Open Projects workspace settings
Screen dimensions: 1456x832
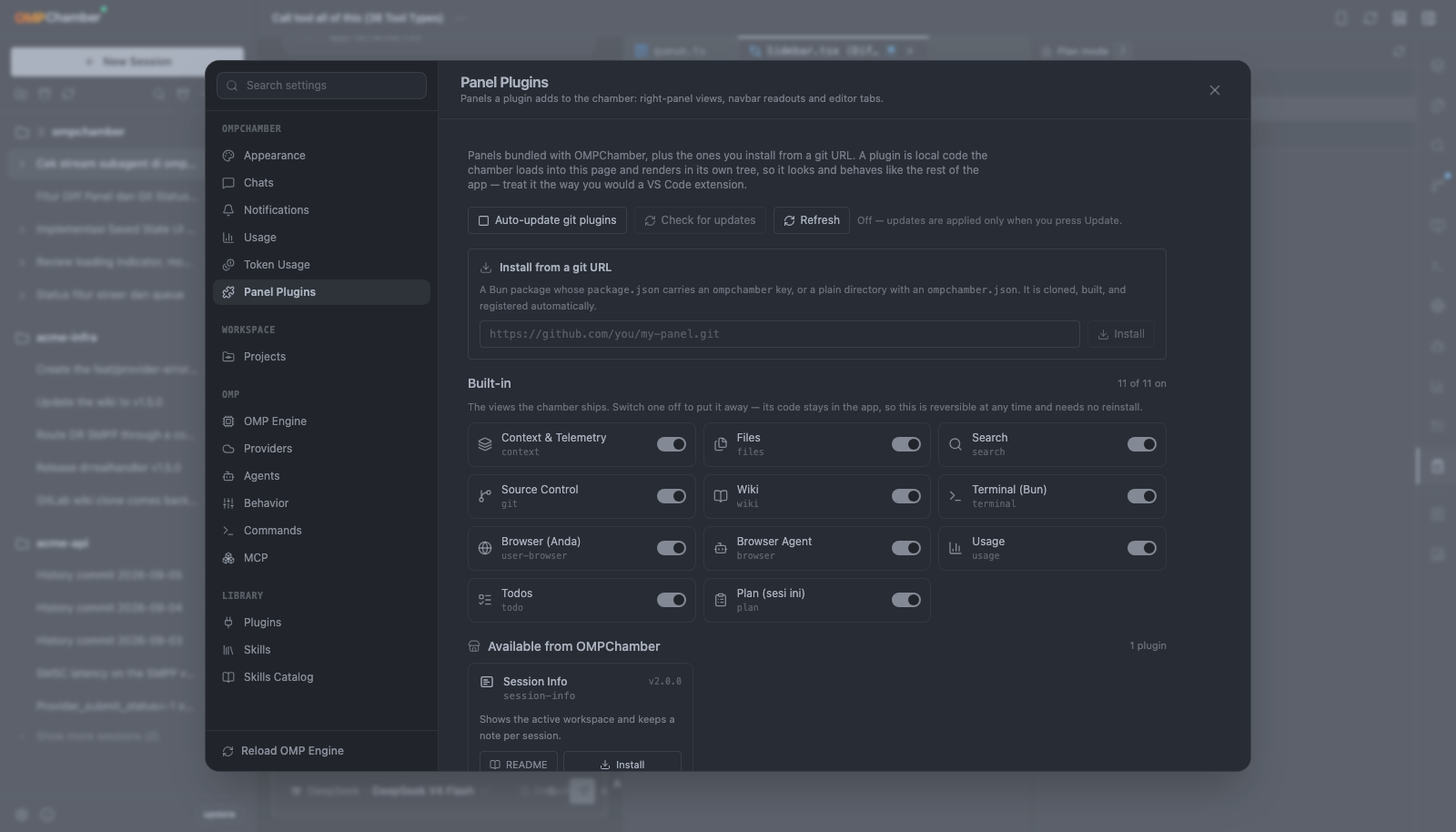coord(321,357)
